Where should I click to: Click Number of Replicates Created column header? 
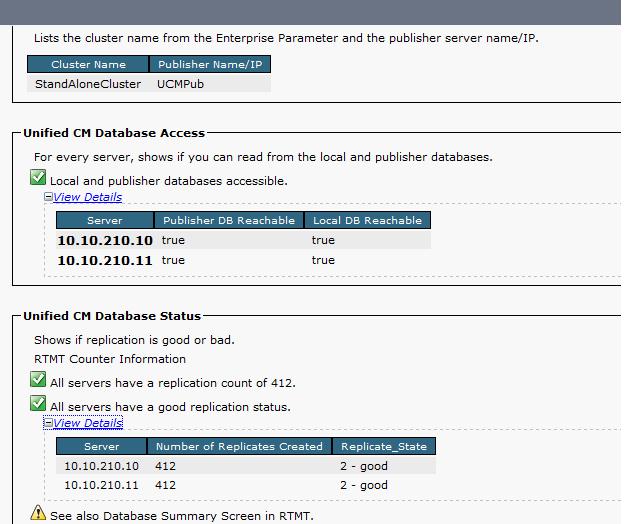pyautogui.click(x=239, y=446)
